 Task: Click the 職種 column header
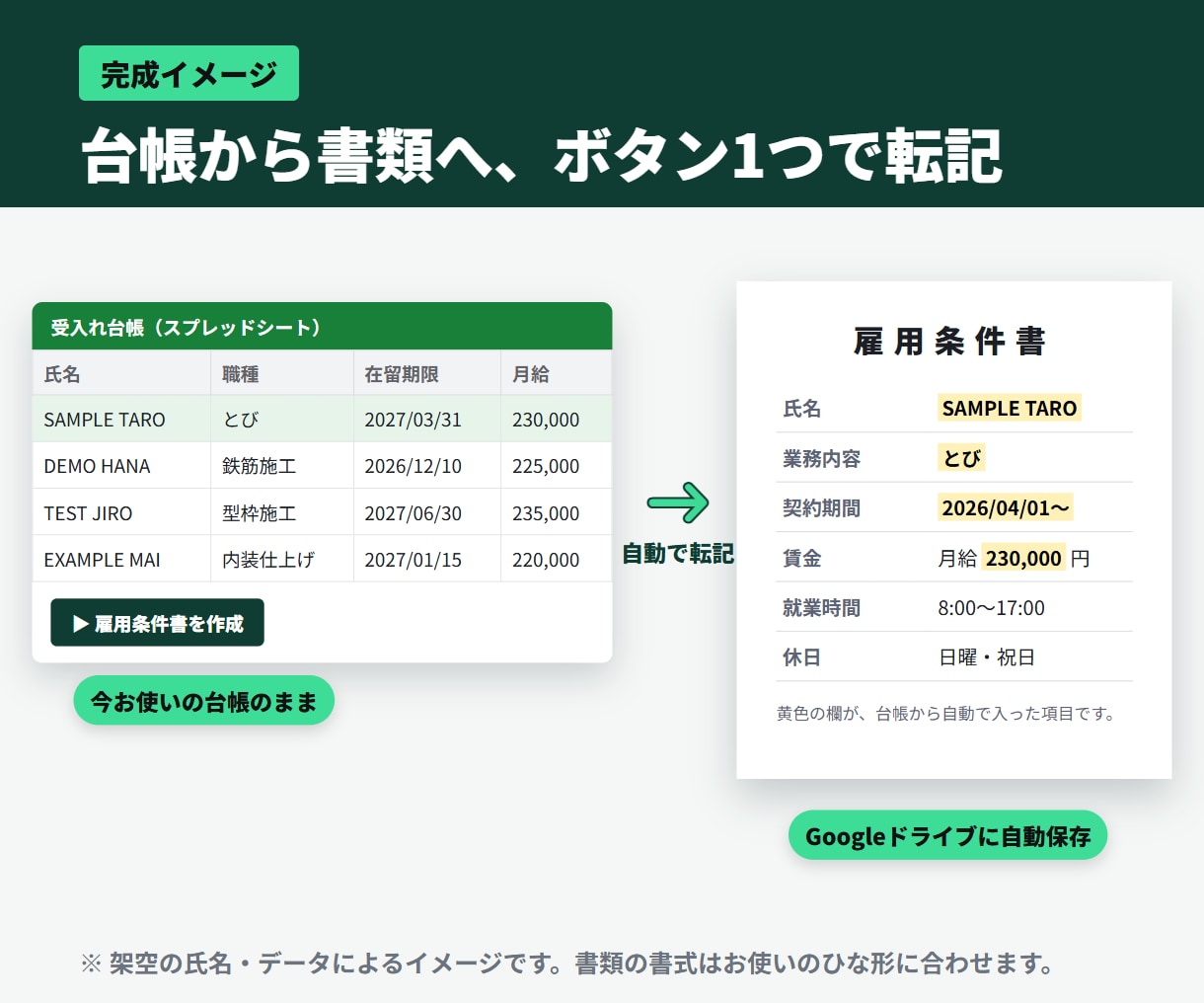(281, 373)
